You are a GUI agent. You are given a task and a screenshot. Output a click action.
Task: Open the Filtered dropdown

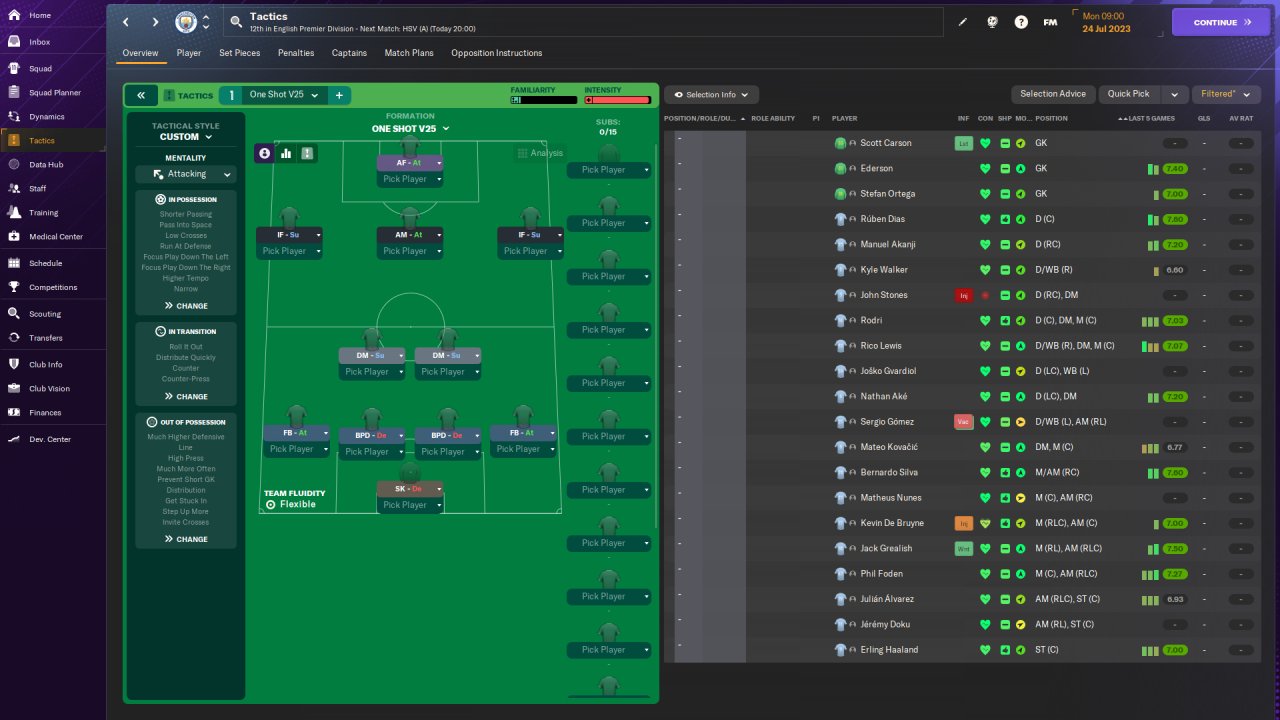coord(1226,94)
